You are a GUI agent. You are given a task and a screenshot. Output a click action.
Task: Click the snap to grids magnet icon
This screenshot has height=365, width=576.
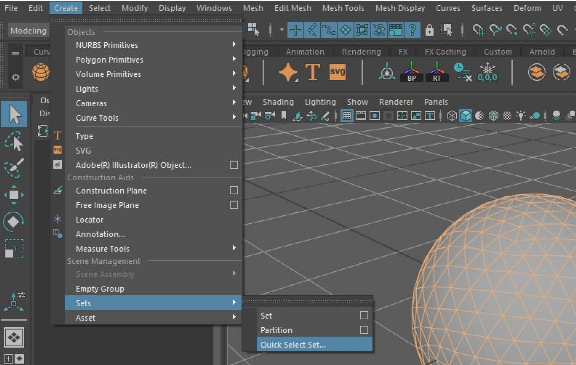pos(479,30)
